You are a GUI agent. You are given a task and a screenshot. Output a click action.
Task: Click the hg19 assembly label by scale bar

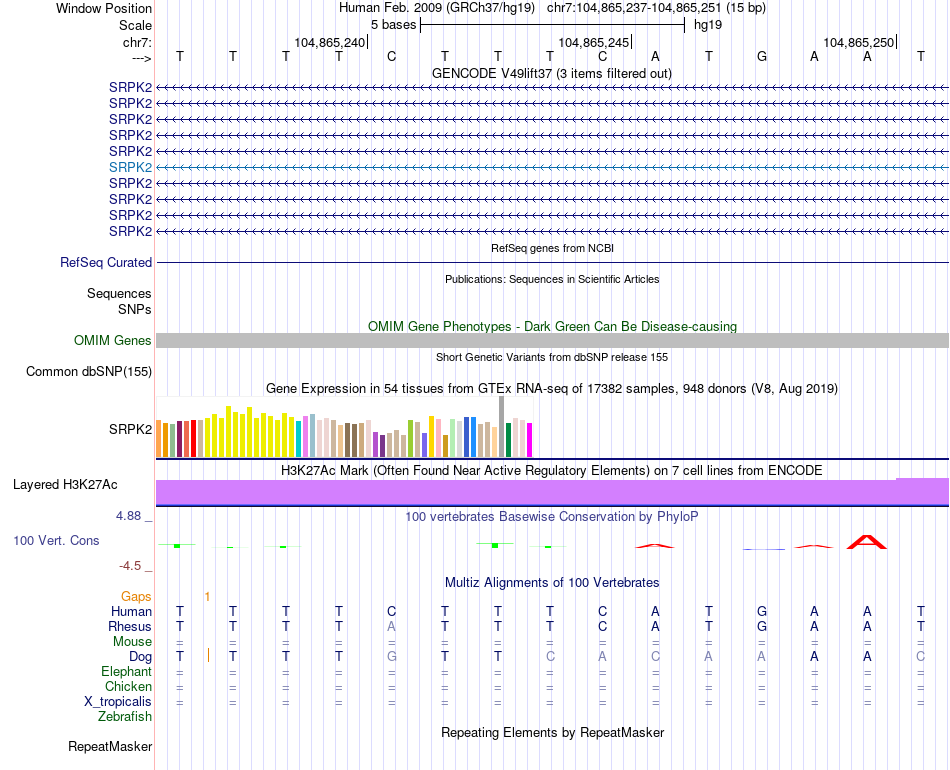708,25
